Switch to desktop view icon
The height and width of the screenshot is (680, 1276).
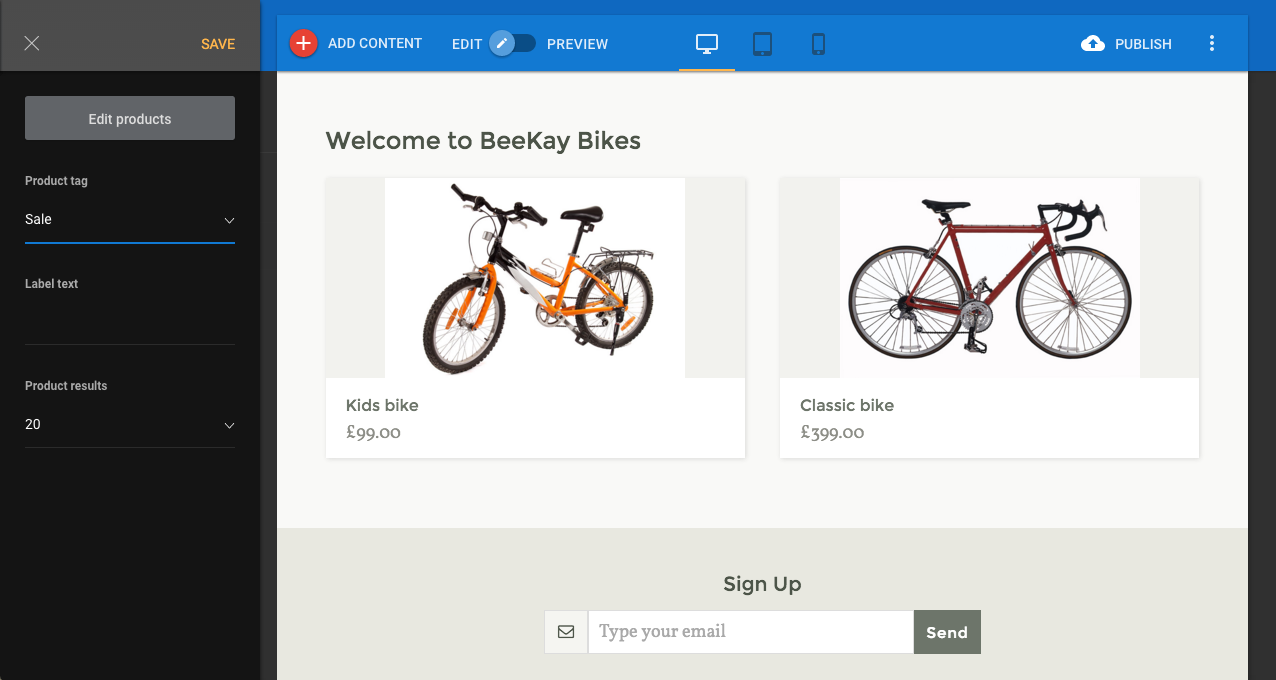click(707, 43)
